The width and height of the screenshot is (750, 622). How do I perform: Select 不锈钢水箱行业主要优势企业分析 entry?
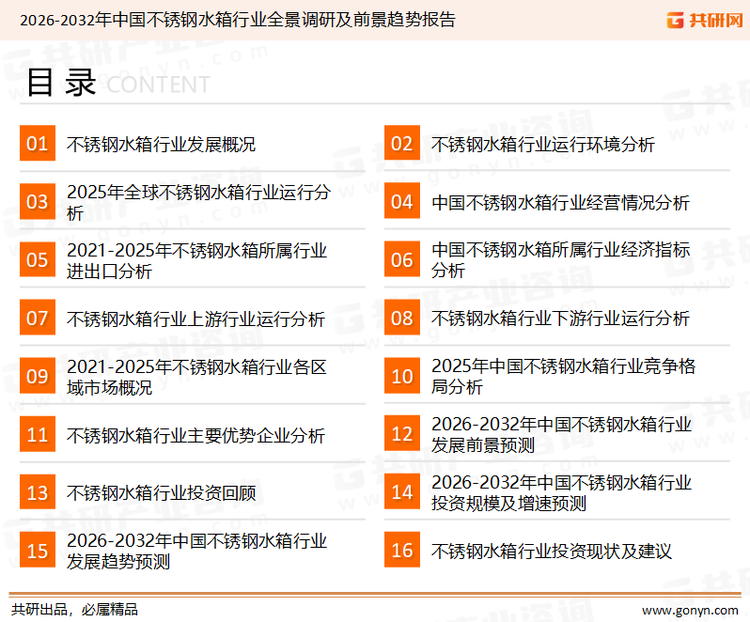click(196, 435)
